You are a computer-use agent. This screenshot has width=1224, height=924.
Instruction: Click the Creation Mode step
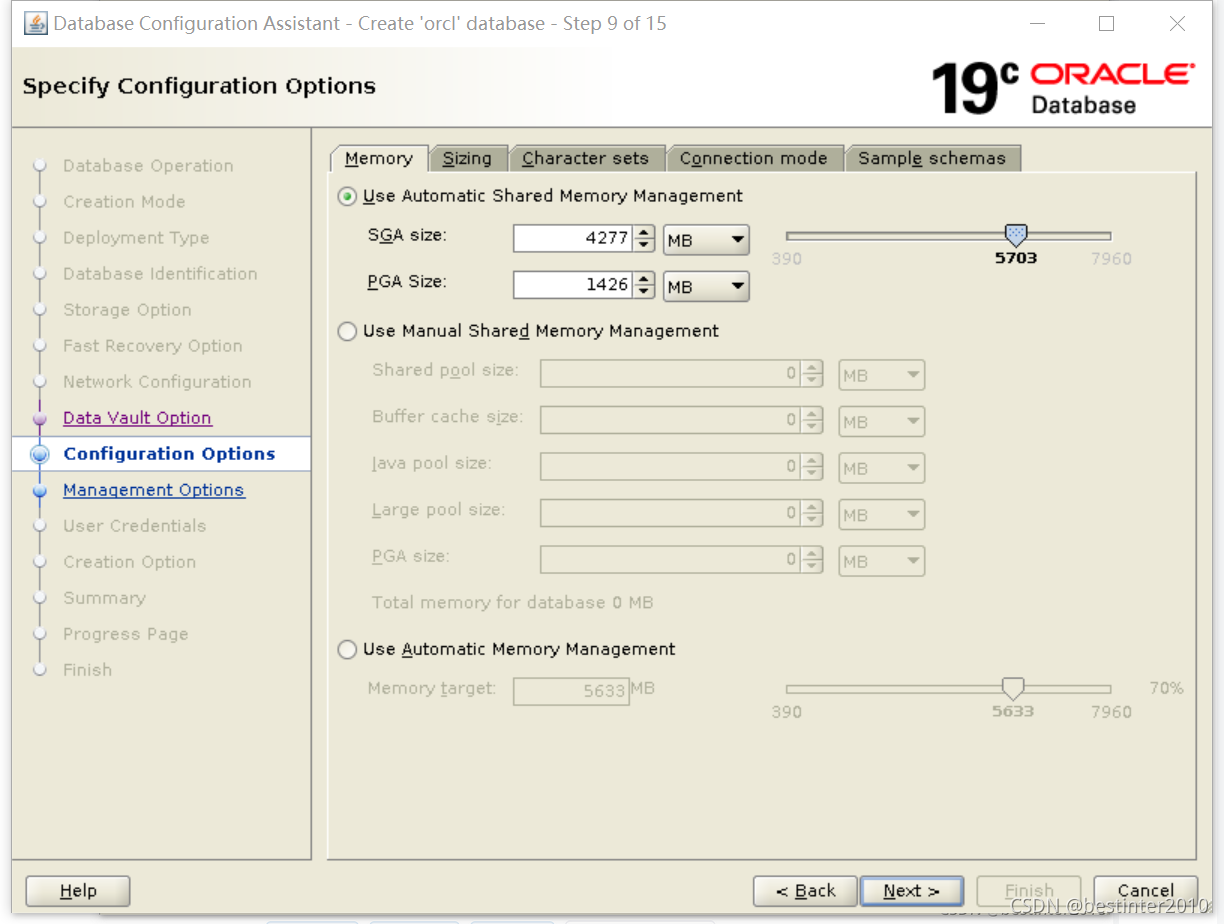124,202
